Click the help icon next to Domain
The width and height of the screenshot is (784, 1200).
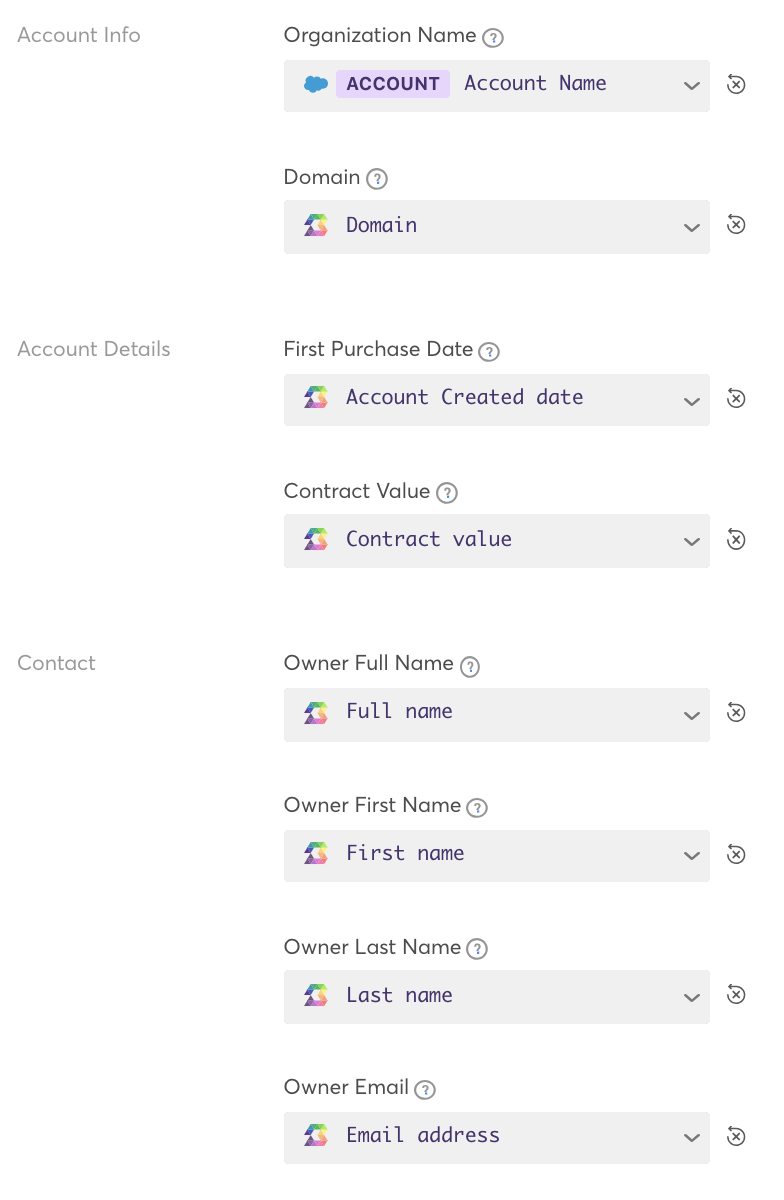click(x=376, y=178)
